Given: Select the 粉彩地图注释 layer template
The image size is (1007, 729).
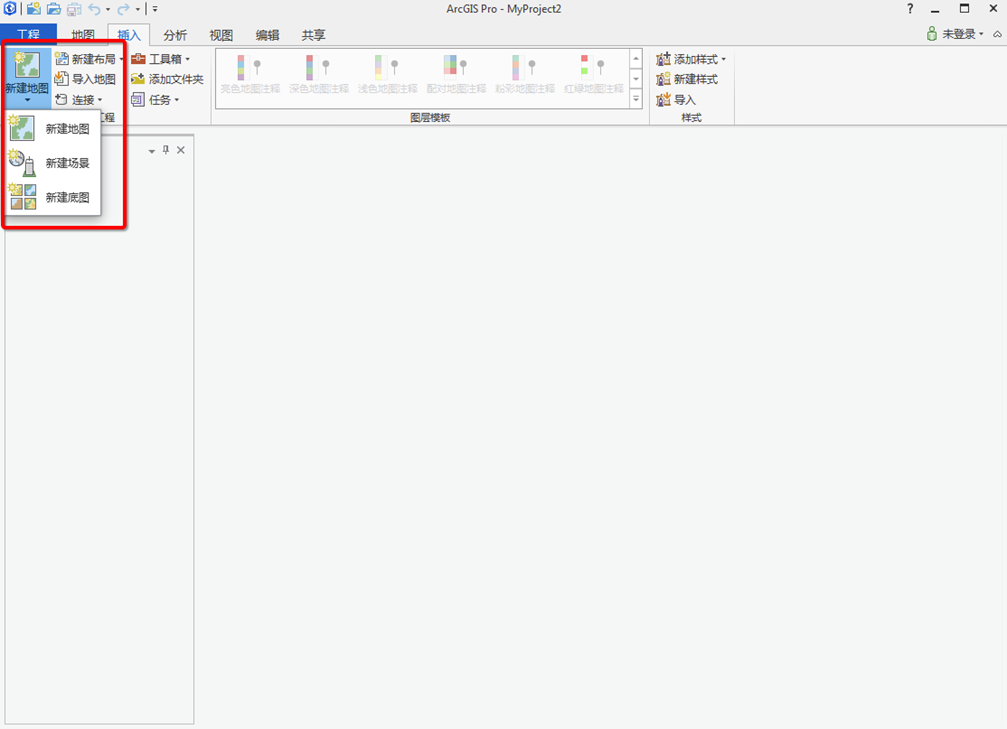Looking at the screenshot, I should (x=525, y=75).
